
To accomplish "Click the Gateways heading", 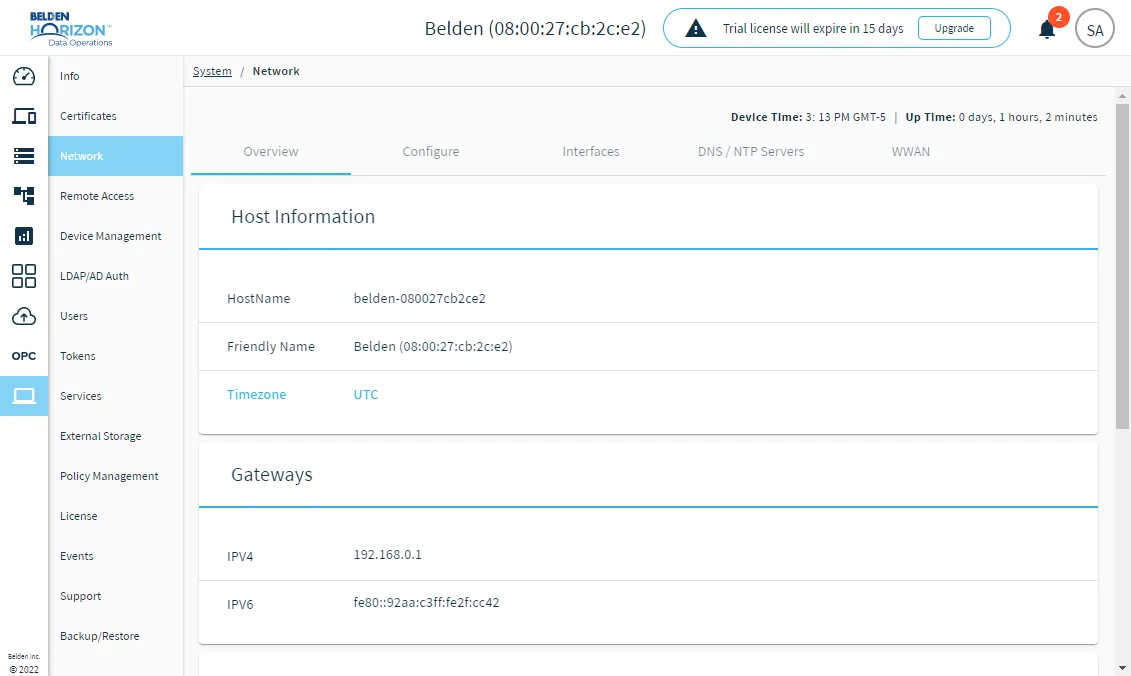I will coord(272,475).
